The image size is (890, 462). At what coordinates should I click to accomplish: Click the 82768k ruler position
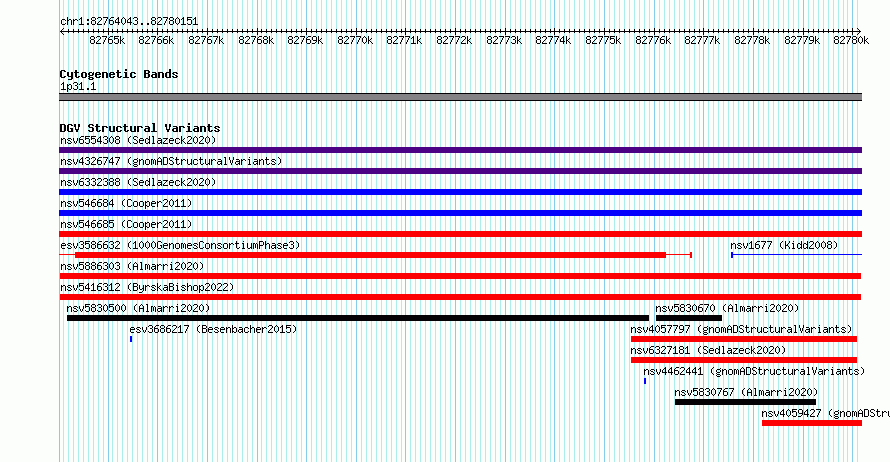tap(256, 40)
